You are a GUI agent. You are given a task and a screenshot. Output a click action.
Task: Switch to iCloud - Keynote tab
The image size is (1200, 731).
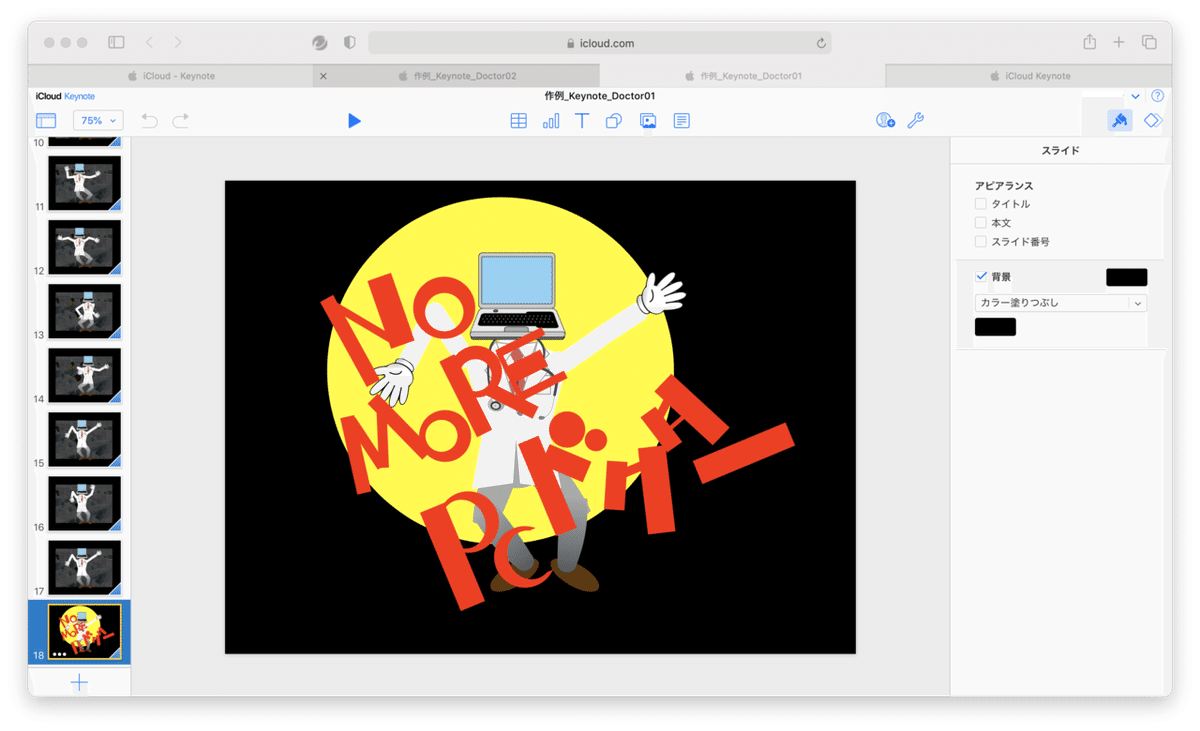pos(171,76)
